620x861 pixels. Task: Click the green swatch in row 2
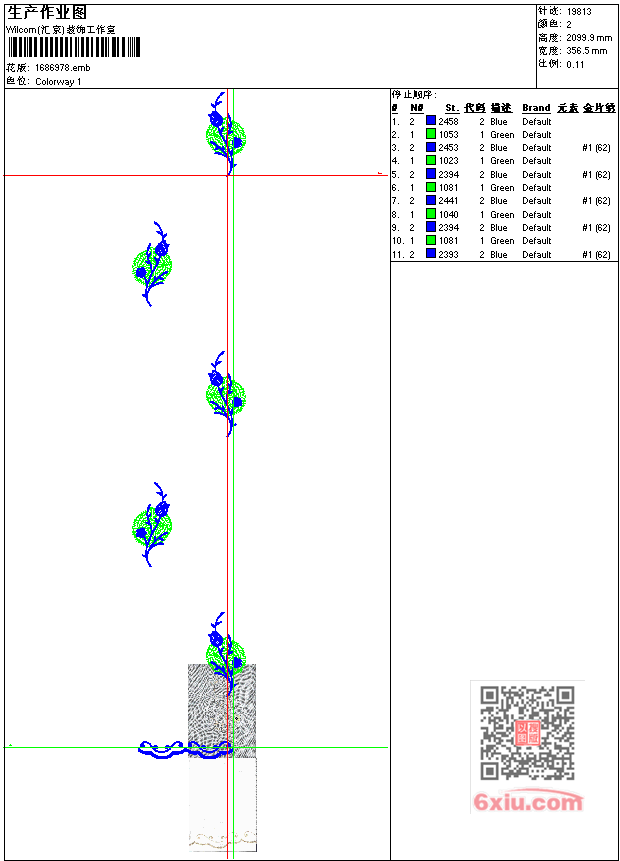431,134
